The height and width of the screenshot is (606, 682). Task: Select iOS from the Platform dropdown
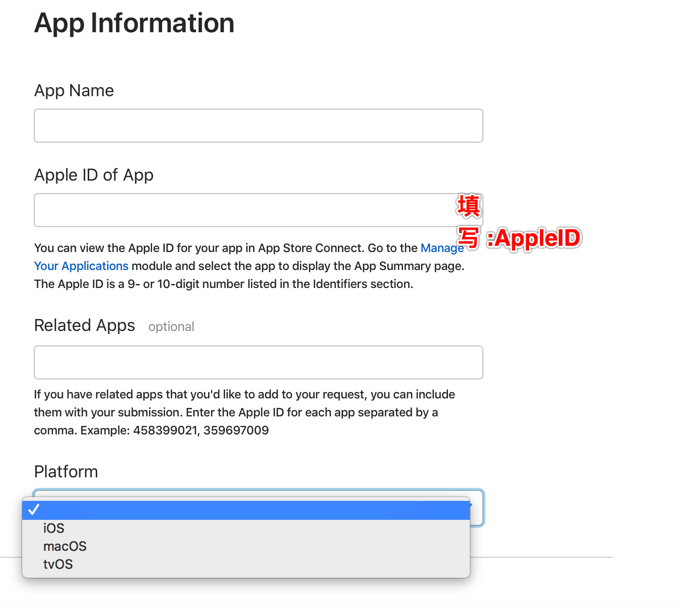[246, 528]
